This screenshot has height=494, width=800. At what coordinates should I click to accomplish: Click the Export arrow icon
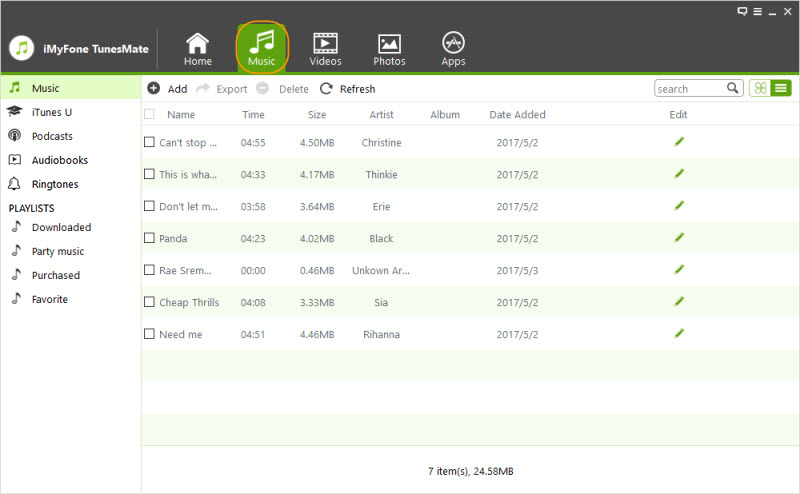click(203, 88)
